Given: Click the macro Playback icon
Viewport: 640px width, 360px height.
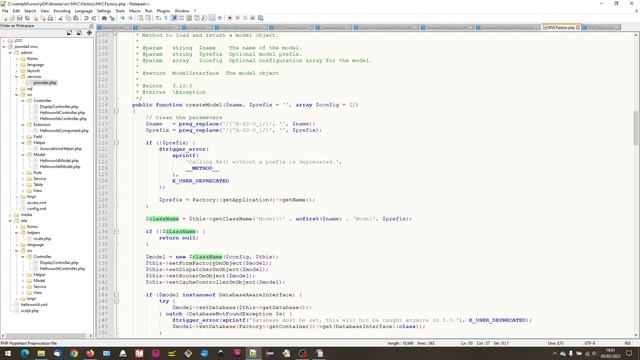Looking at the screenshot, I should pos(245,18).
